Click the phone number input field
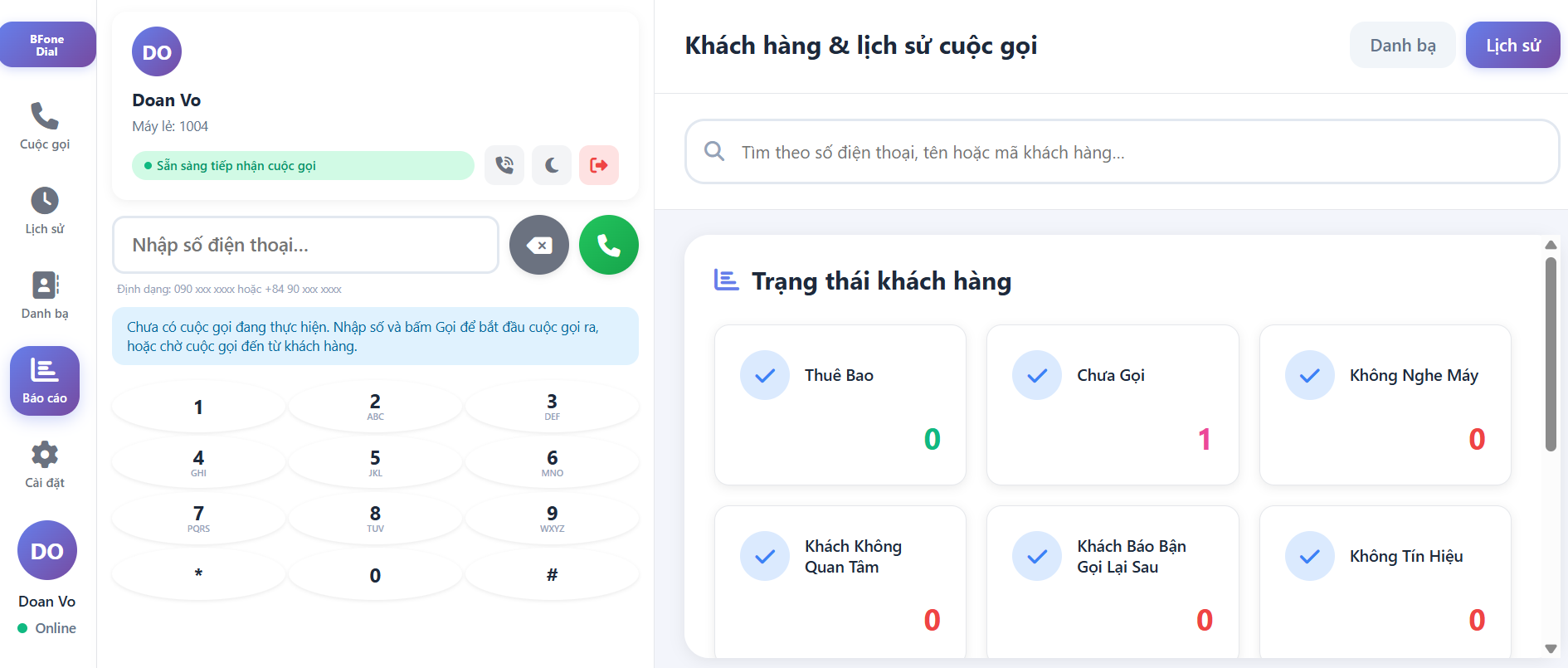The width and height of the screenshot is (1568, 668). coord(305,245)
